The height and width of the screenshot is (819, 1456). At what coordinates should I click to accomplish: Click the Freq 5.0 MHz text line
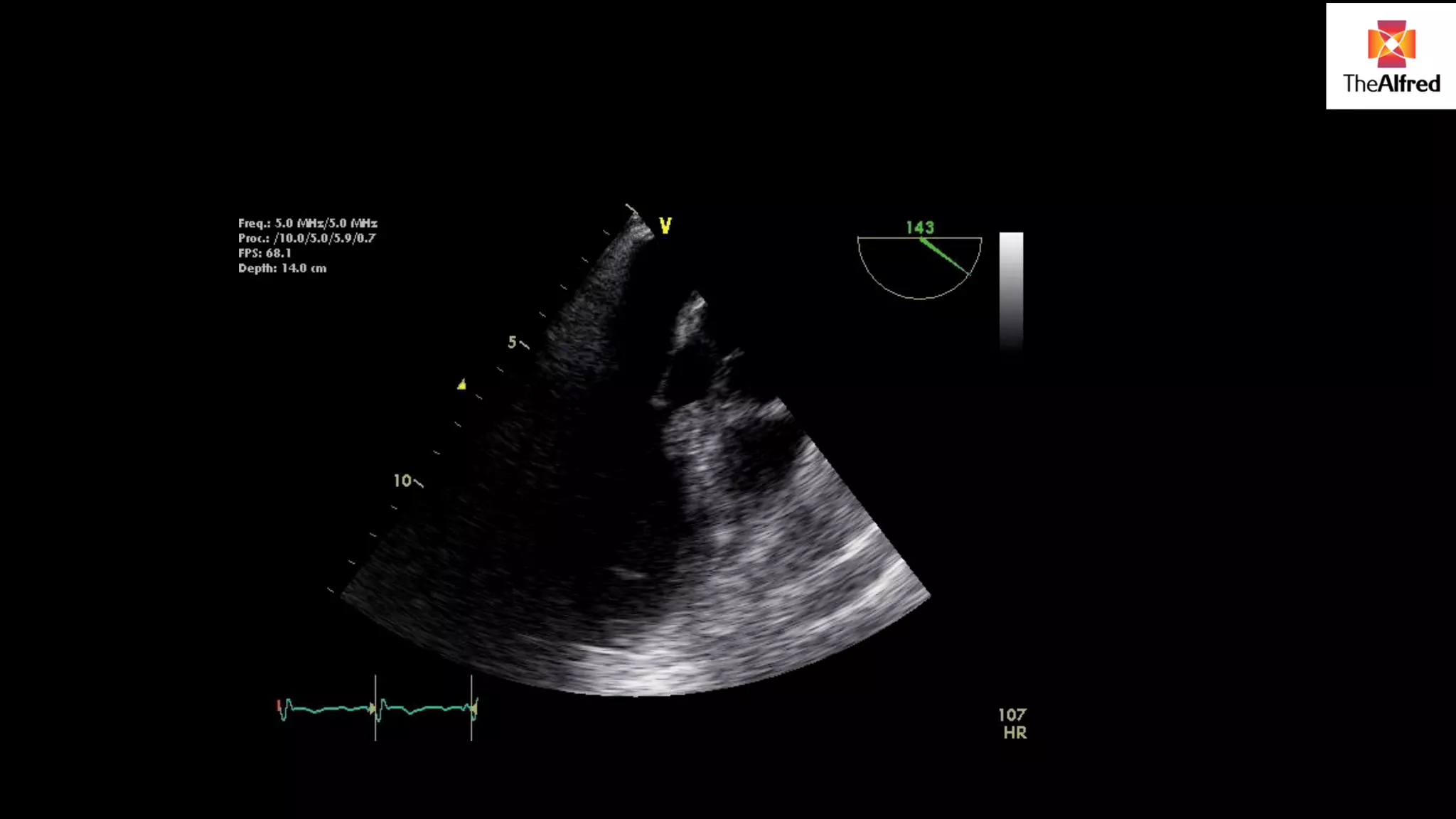pos(307,223)
